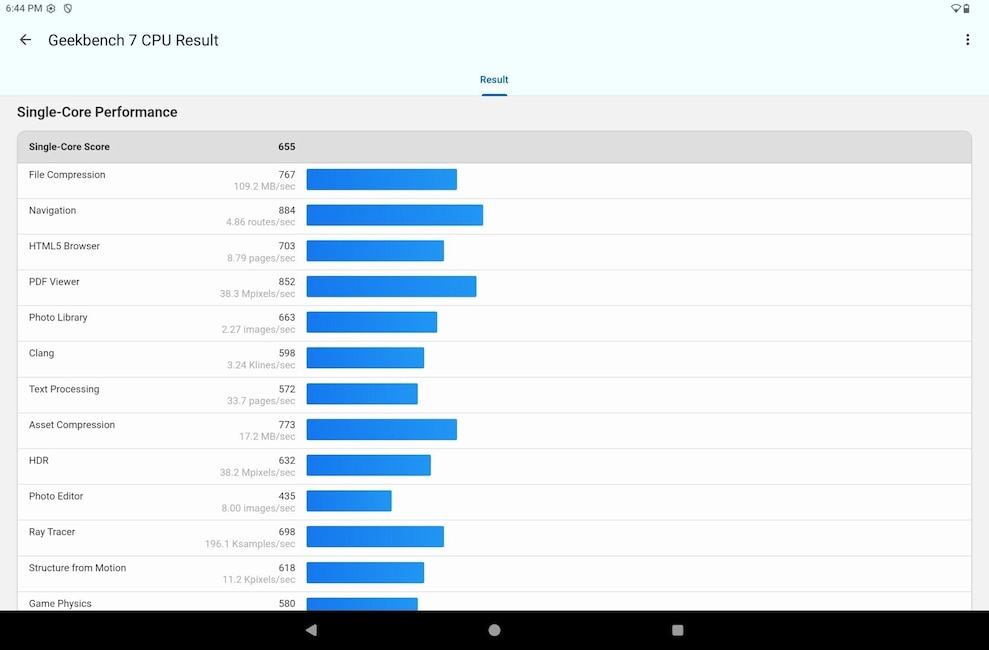Click the 2.27 images/sec value
Viewport: 989px width, 650px height.
pos(258,330)
